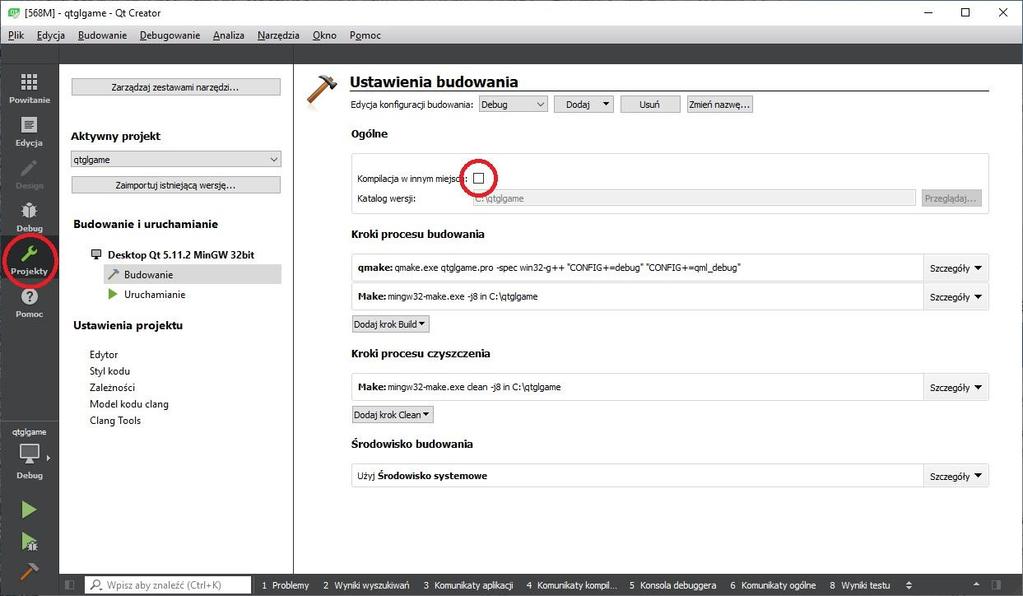Image resolution: width=1023 pixels, height=596 pixels.
Task: Expand Szczegóły for the make clean step
Action: tap(956, 387)
